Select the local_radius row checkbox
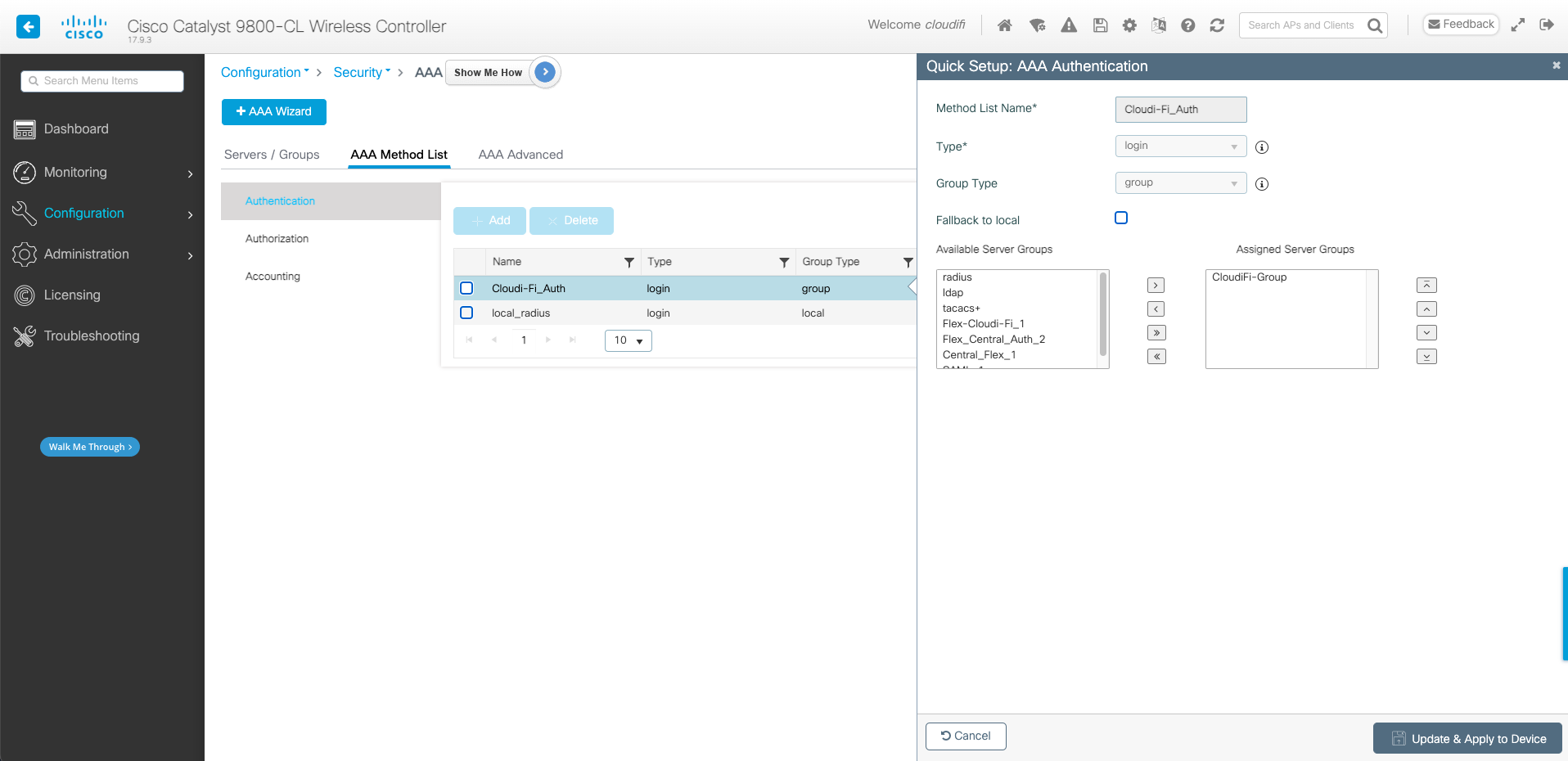 pos(466,313)
